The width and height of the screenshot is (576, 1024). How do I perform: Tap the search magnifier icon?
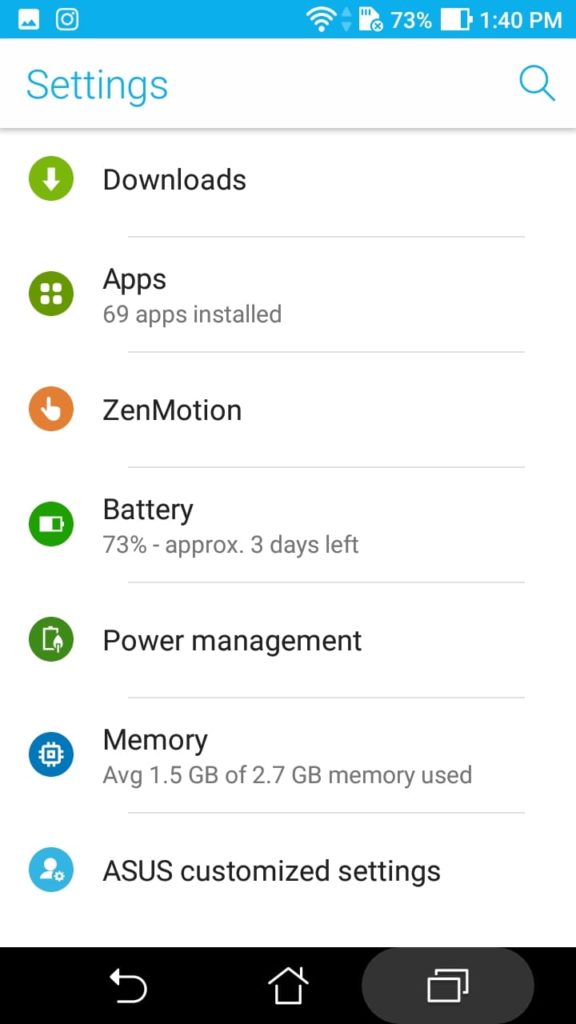point(537,84)
